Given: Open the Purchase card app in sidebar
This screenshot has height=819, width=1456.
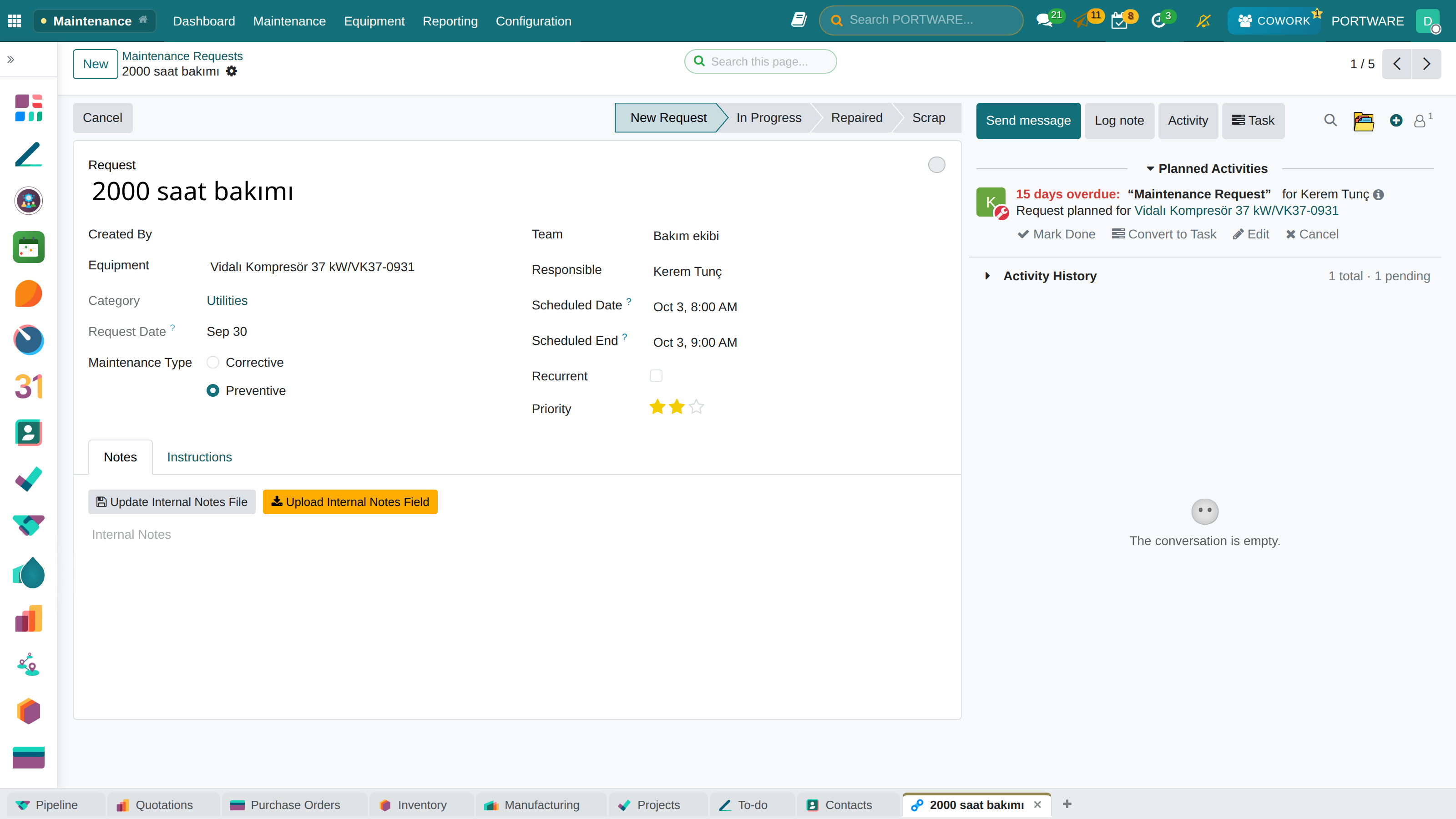Looking at the screenshot, I should [x=28, y=758].
